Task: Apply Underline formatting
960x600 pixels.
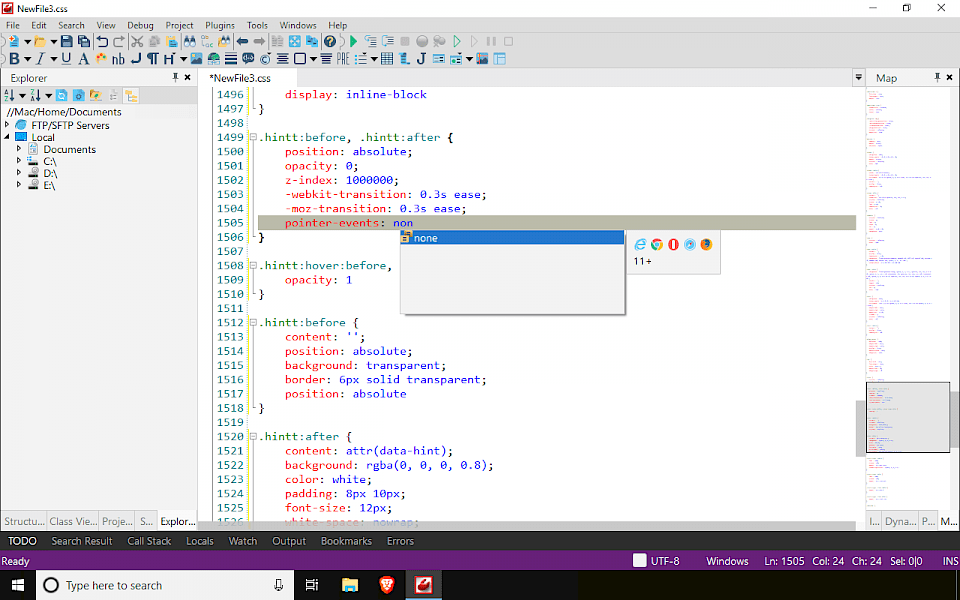Action: pyautogui.click(x=66, y=59)
